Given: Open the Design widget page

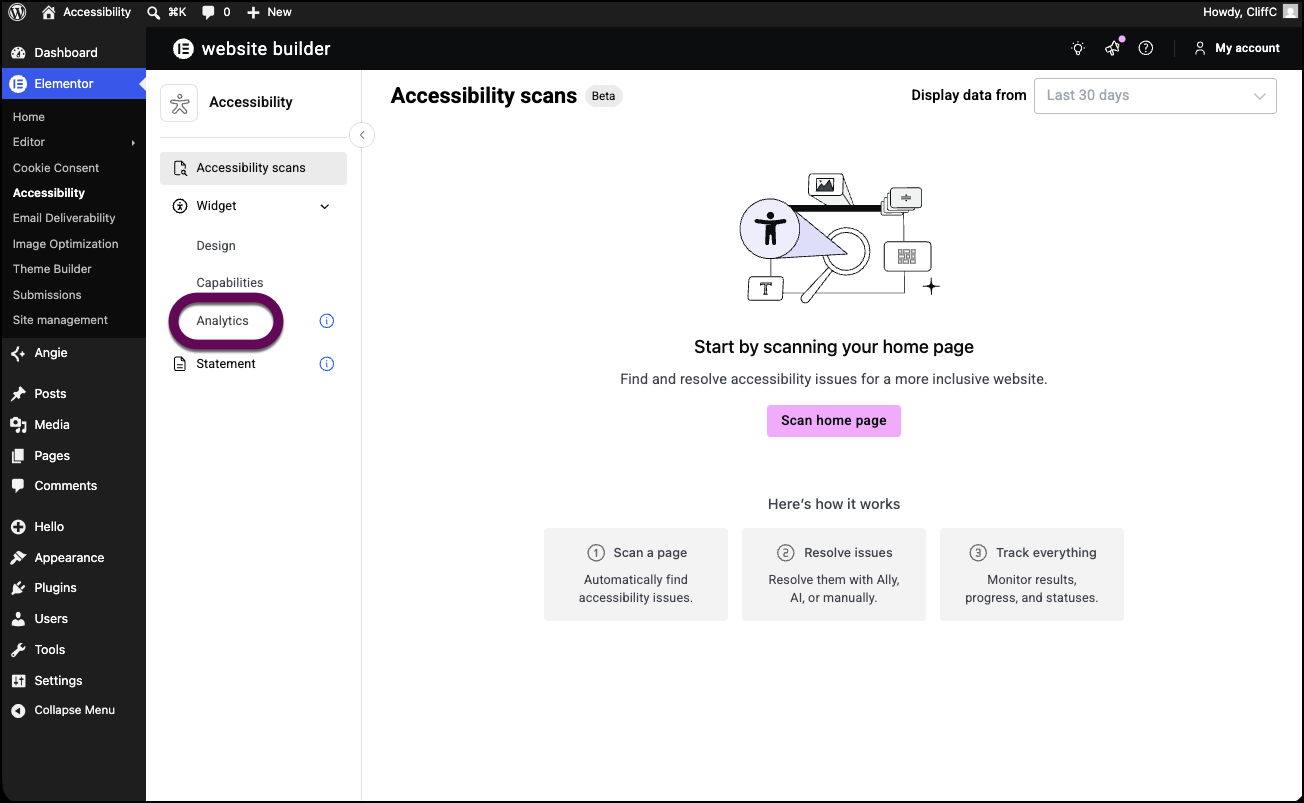Looking at the screenshot, I should click(x=216, y=246).
